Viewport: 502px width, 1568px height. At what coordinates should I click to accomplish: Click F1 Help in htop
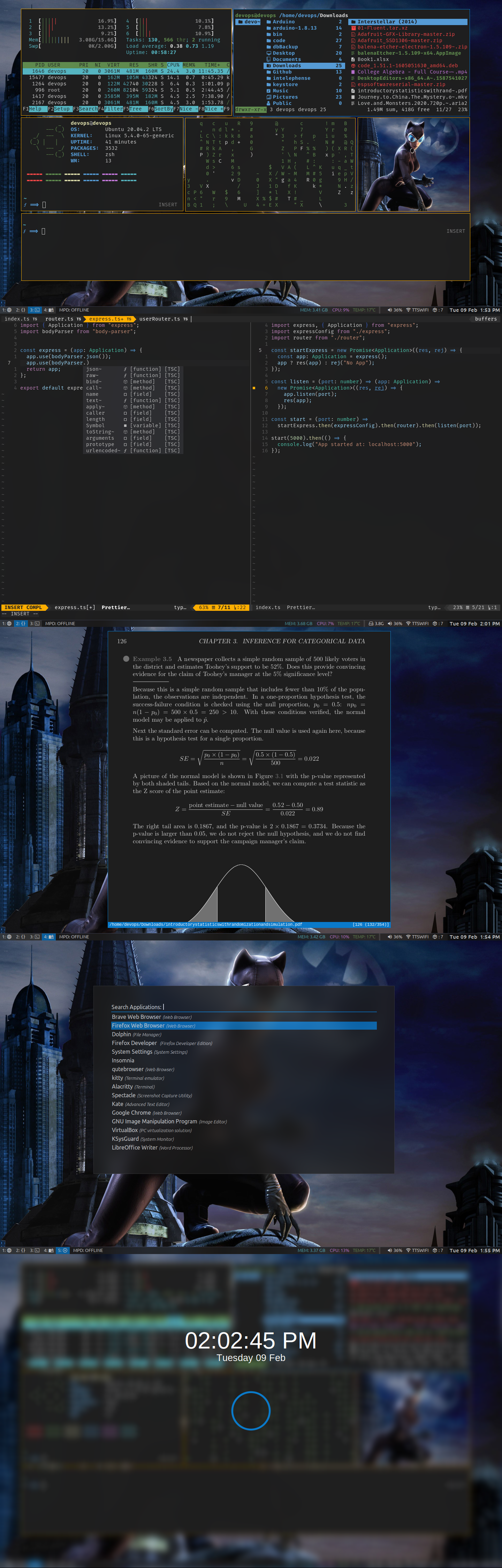coord(35,109)
